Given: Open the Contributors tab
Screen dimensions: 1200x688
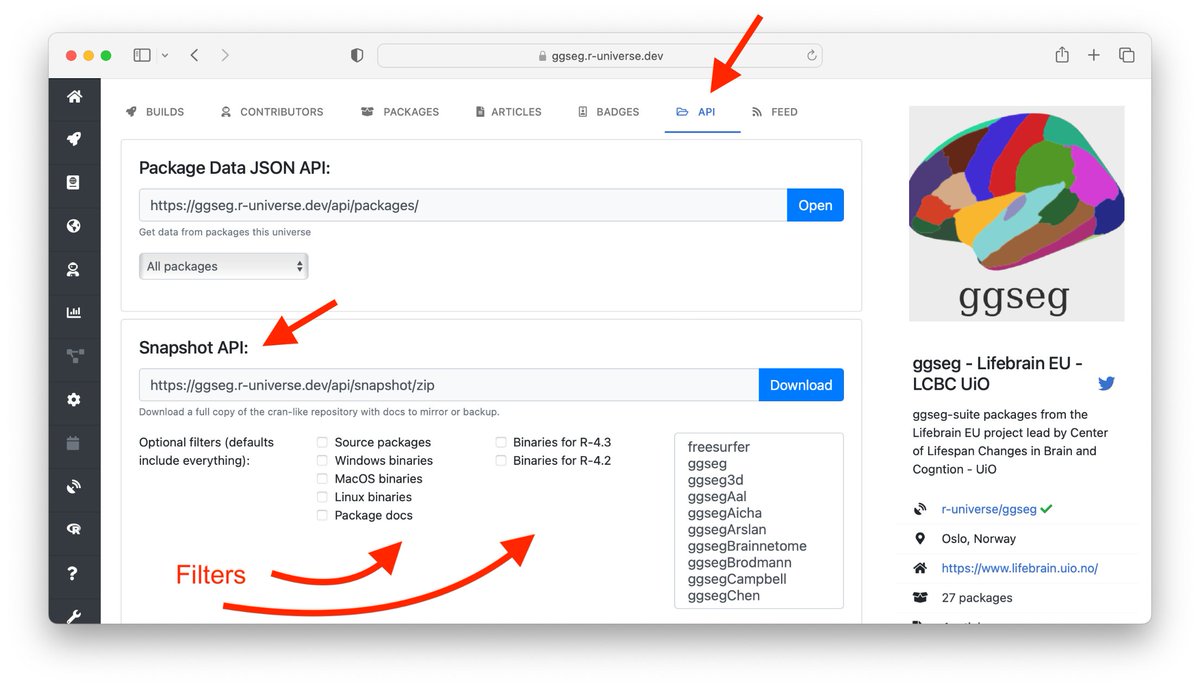Looking at the screenshot, I should (272, 112).
